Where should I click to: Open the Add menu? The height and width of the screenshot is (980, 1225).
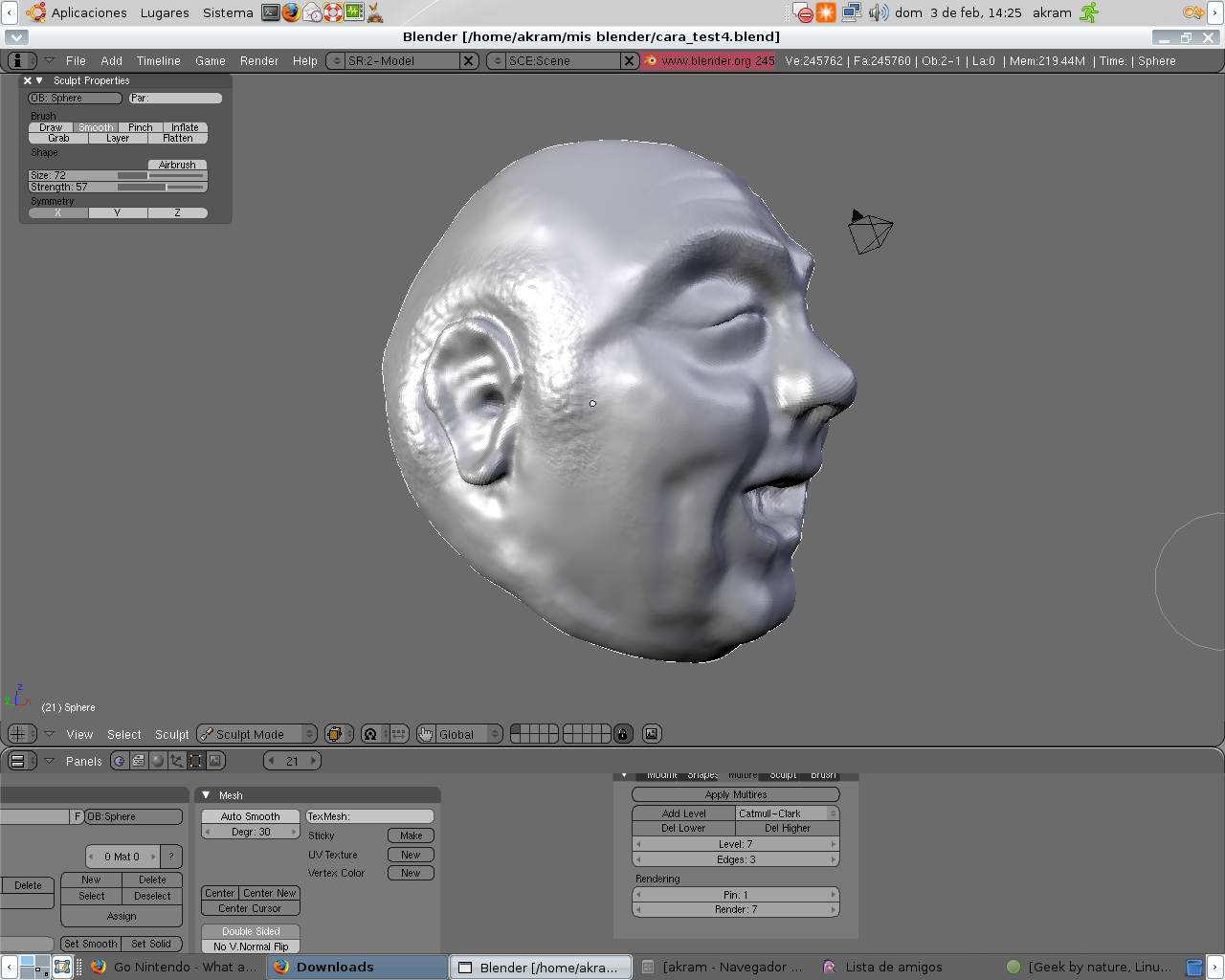coord(112,60)
